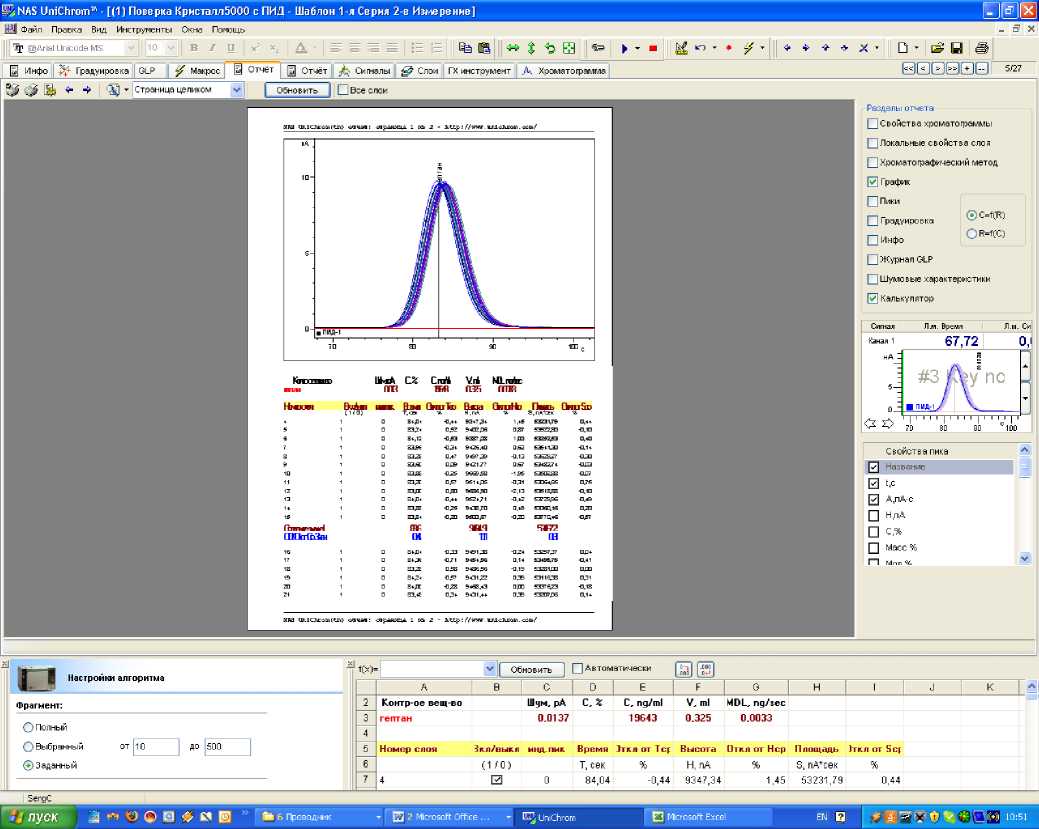
Task: Open the Инструменты menu
Action: click(x=144, y=29)
